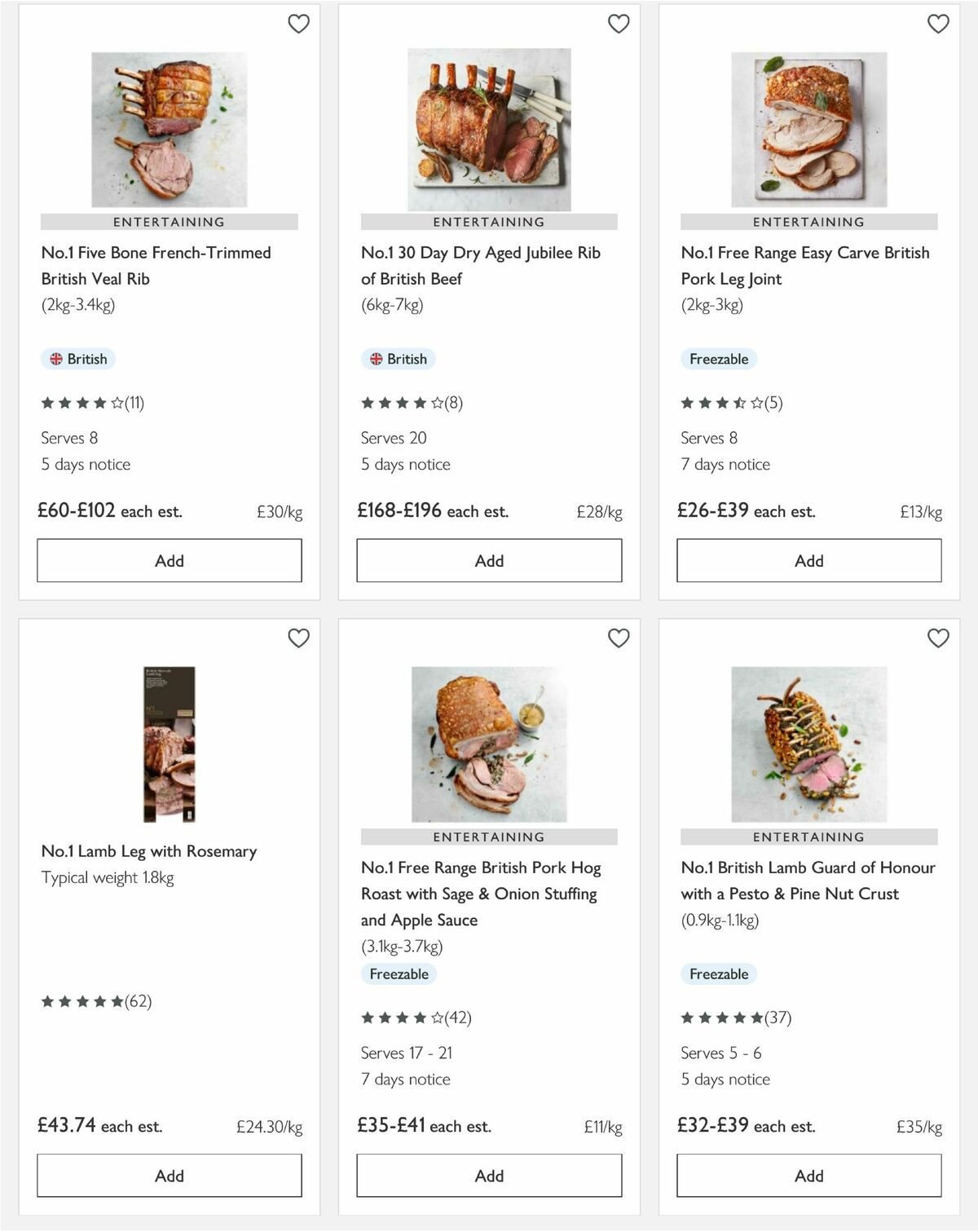Add the Lamb Leg with Rosemary to basket
Image resolution: width=978 pixels, height=1232 pixels.
168,1175
